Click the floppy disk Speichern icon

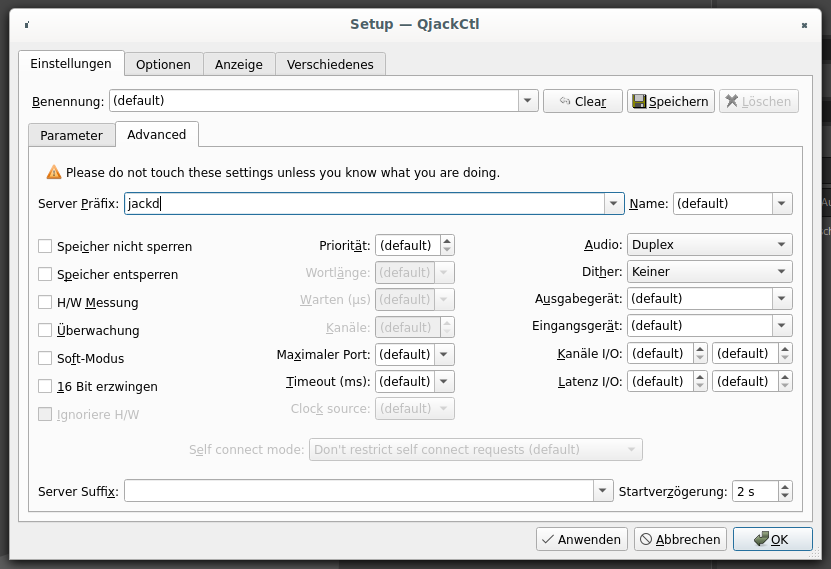pos(638,101)
